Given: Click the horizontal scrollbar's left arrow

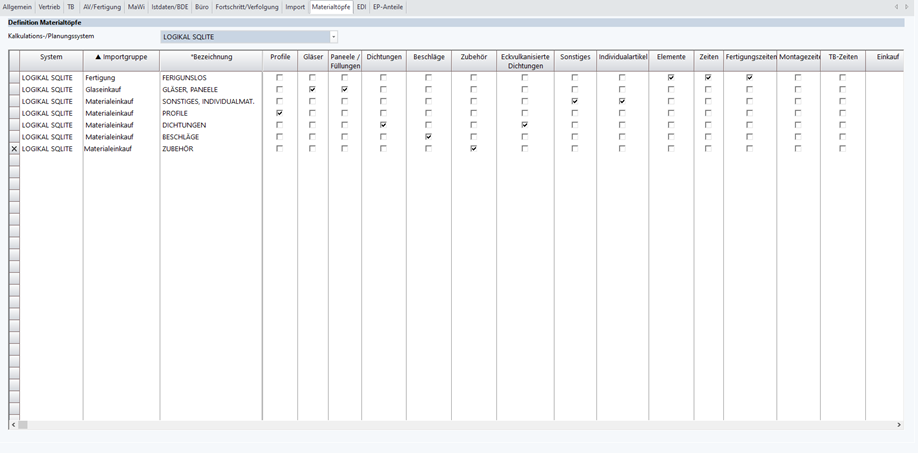Looking at the screenshot, I should coord(13,425).
